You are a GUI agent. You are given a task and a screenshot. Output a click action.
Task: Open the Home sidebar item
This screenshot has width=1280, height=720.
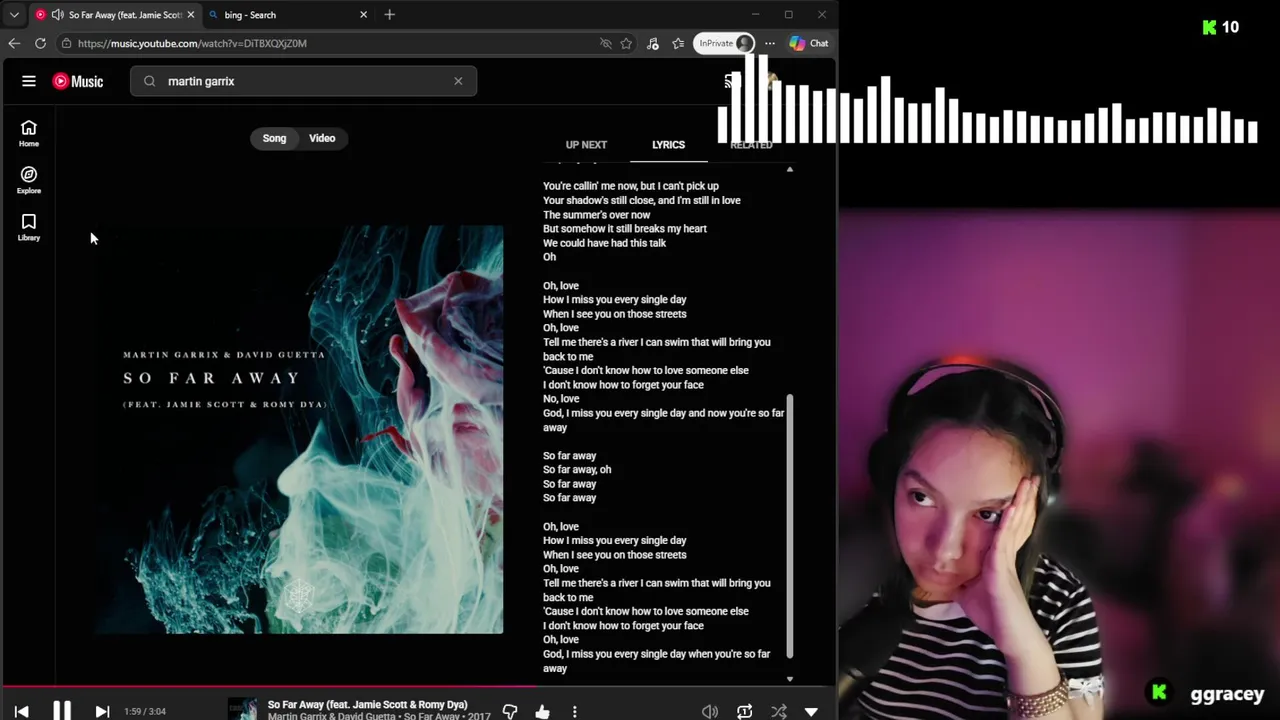(29, 133)
